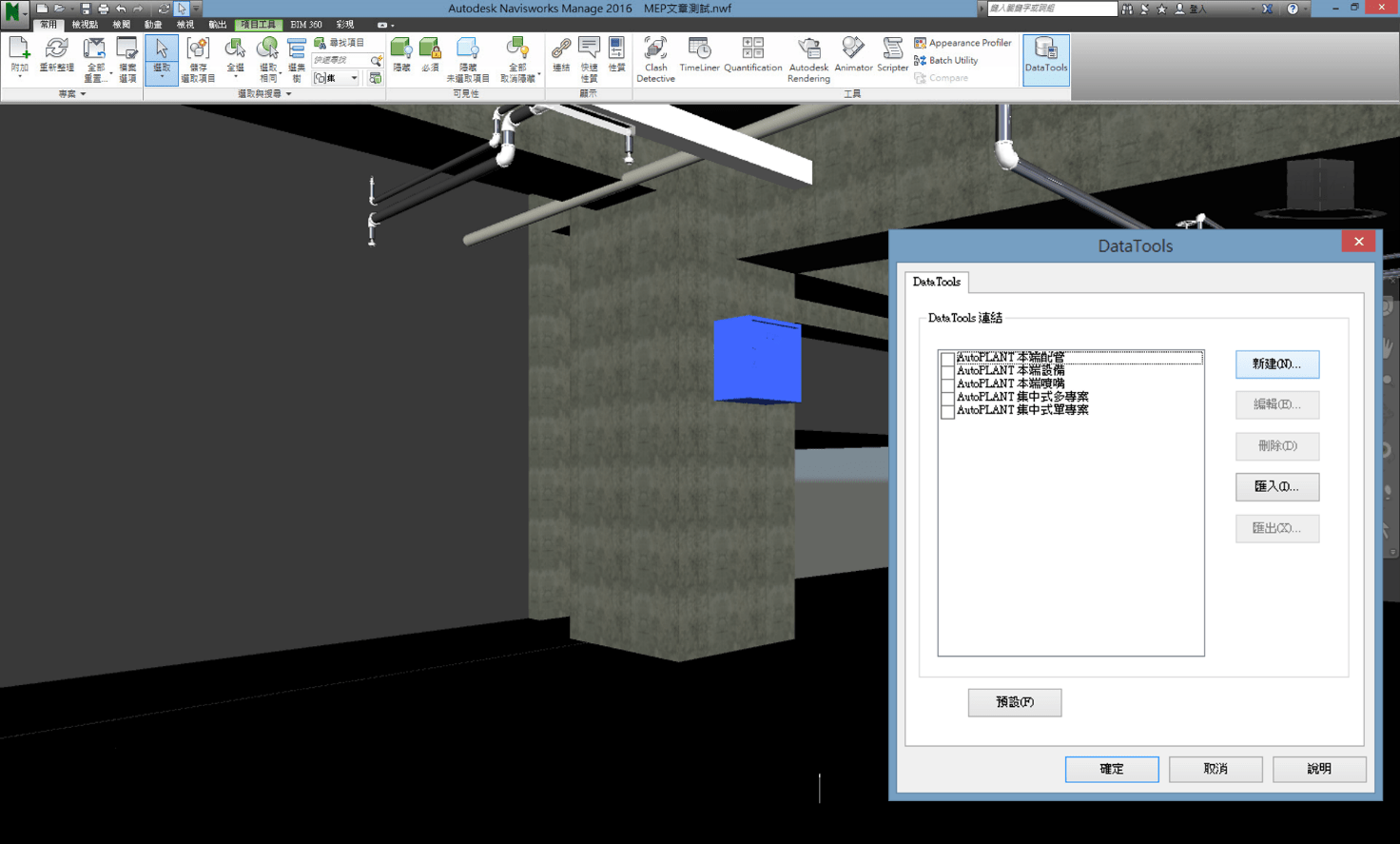The image size is (1400, 844).
Task: Click the favorites star icon in title bar
Action: (1161, 9)
